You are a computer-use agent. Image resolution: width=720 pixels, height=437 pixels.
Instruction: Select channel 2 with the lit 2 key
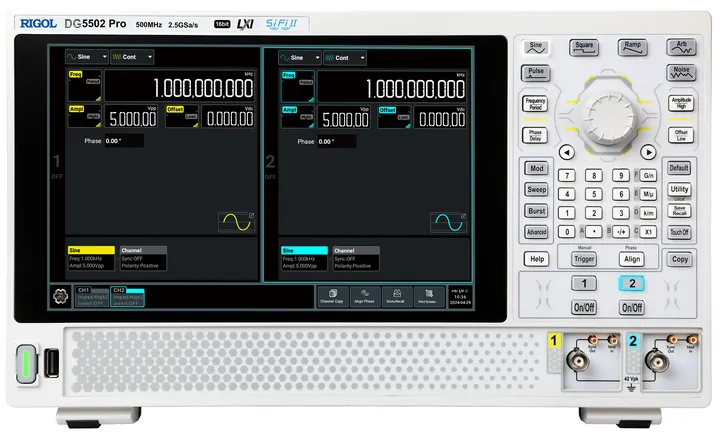(x=631, y=283)
